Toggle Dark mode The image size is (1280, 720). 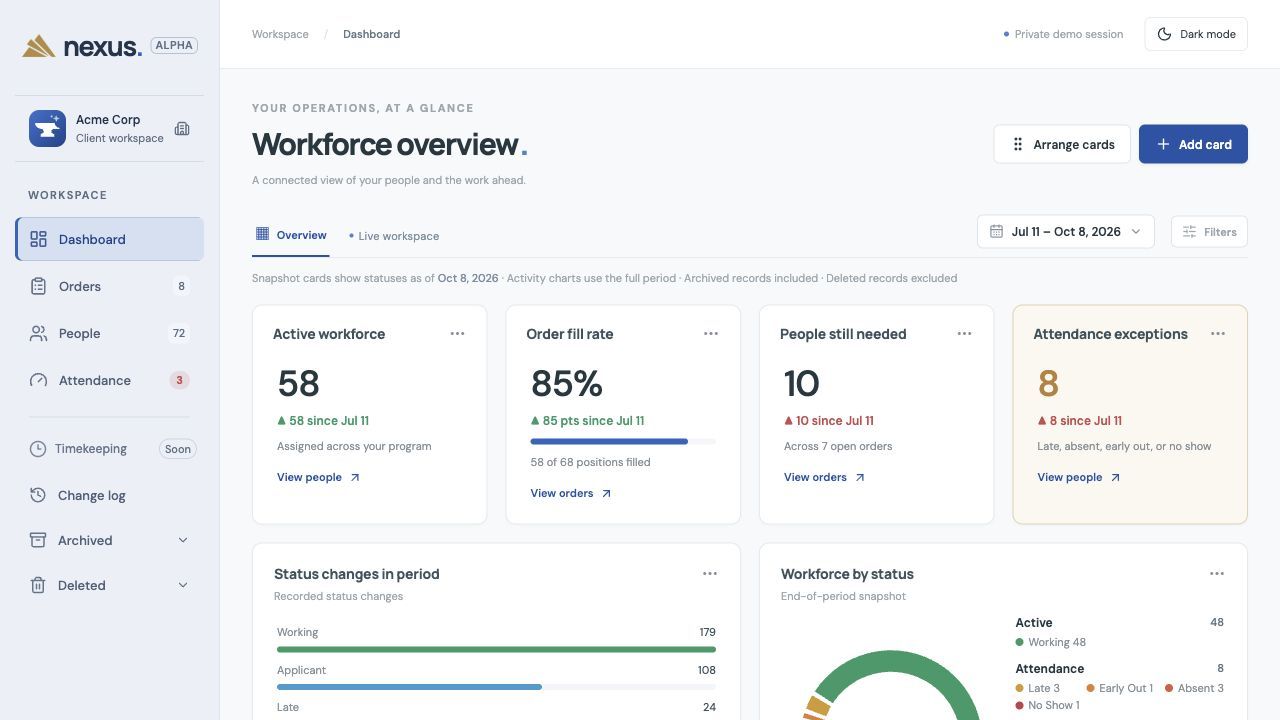pyautogui.click(x=1196, y=34)
